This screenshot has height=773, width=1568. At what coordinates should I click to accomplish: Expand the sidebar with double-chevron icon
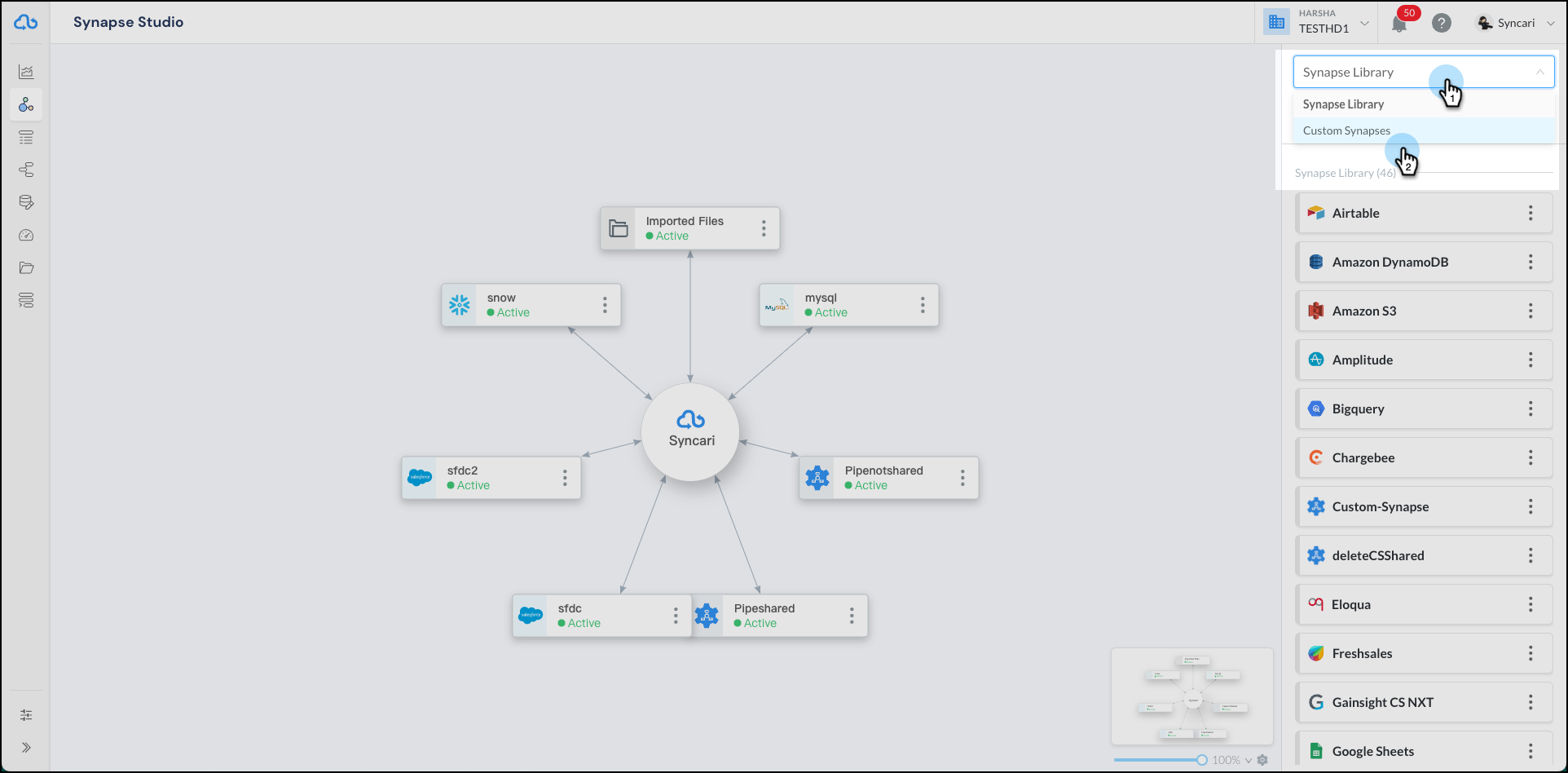(26, 748)
